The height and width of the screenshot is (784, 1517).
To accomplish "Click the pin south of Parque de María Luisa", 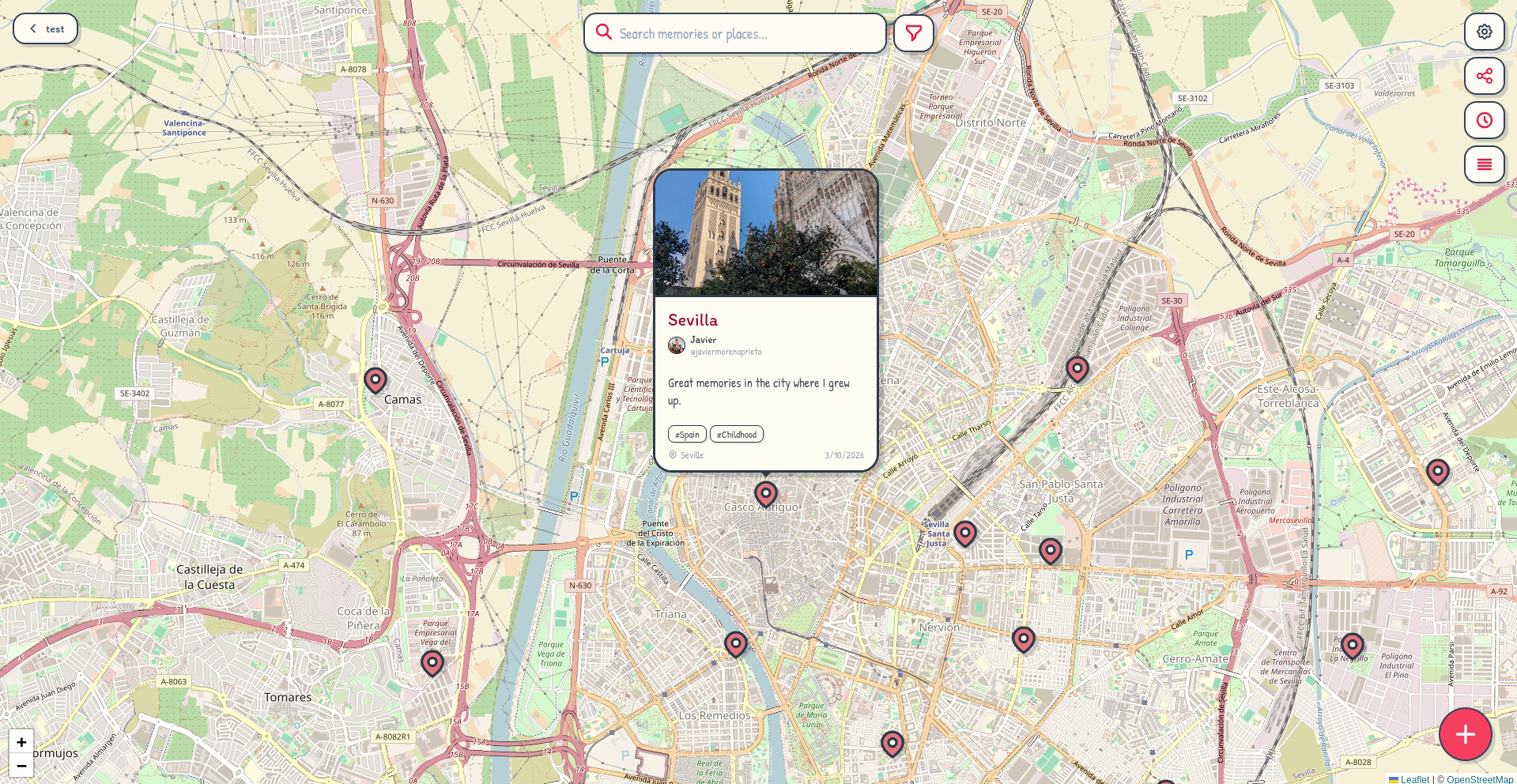I will tap(892, 744).
